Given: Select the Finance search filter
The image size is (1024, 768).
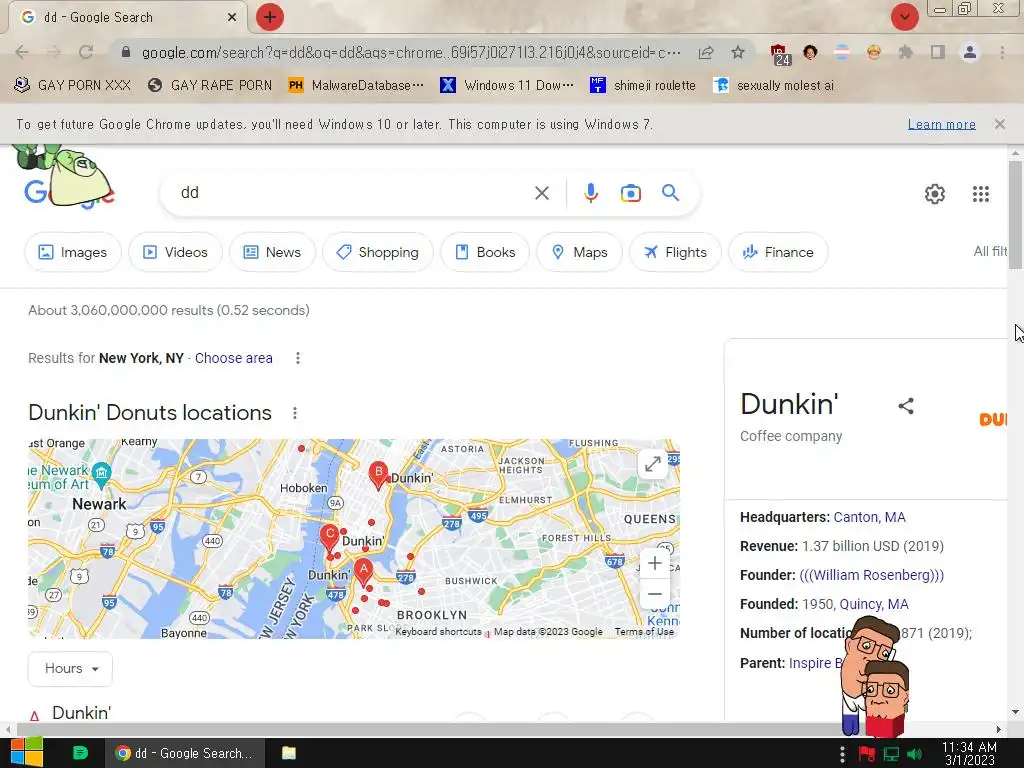Looking at the screenshot, I should point(778,252).
